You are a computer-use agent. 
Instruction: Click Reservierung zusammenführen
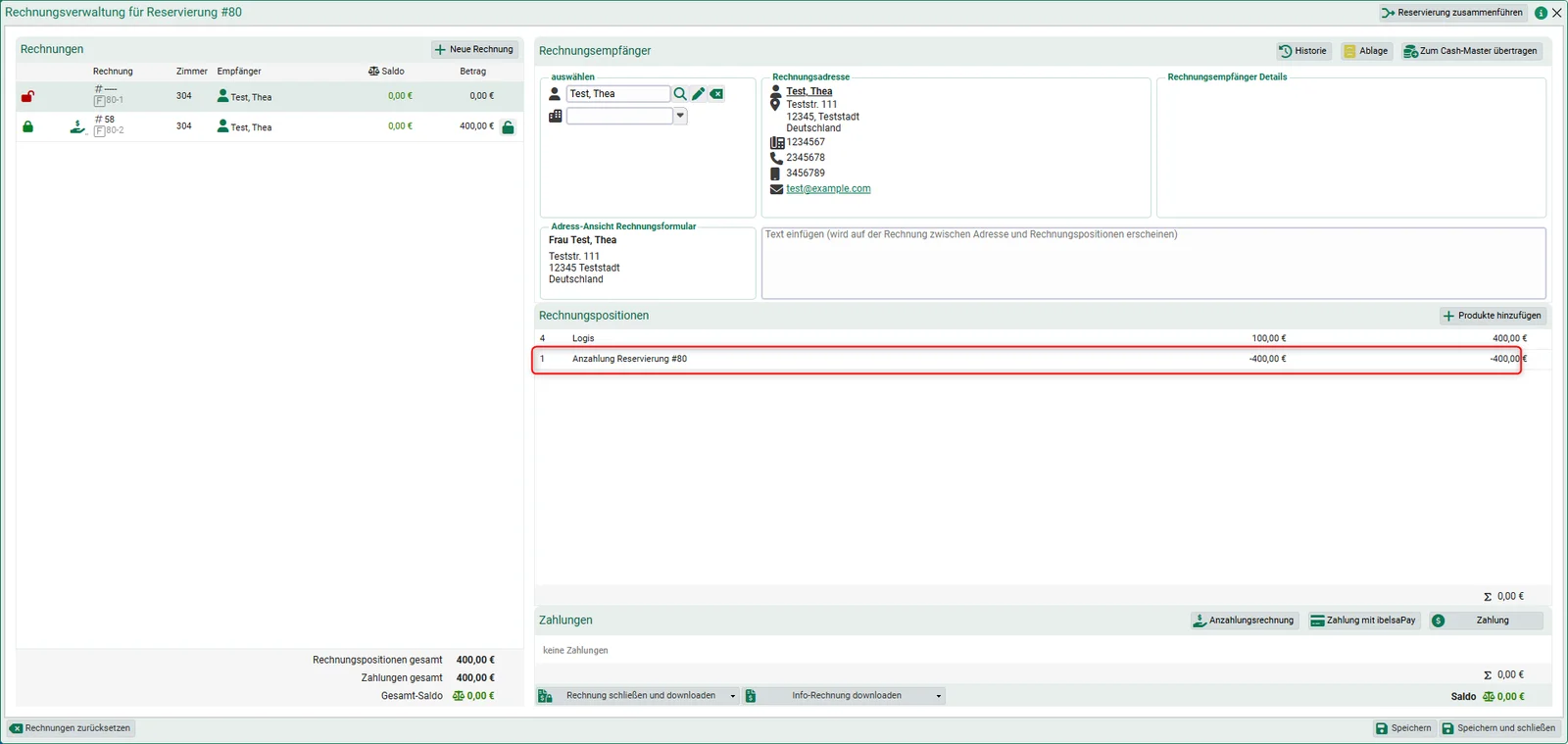coord(1451,13)
